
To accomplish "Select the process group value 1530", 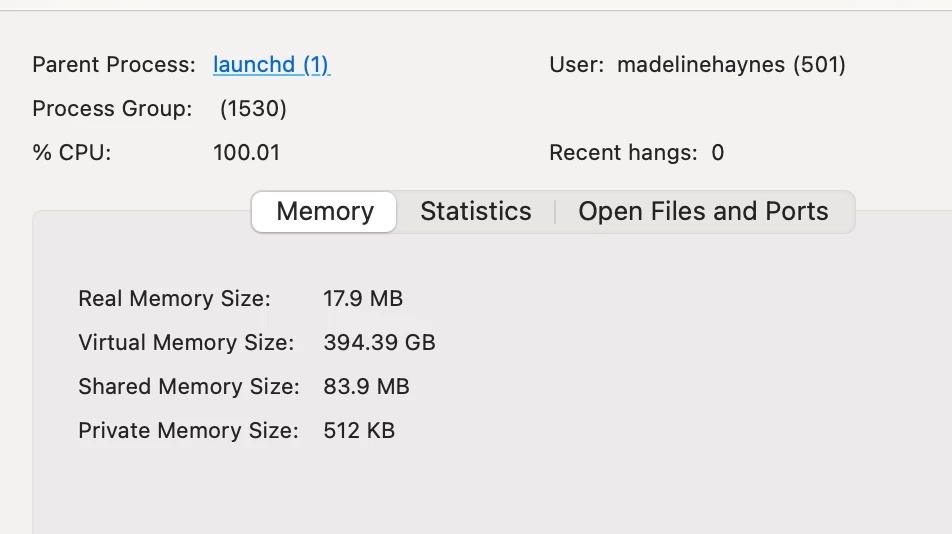I will point(253,109).
